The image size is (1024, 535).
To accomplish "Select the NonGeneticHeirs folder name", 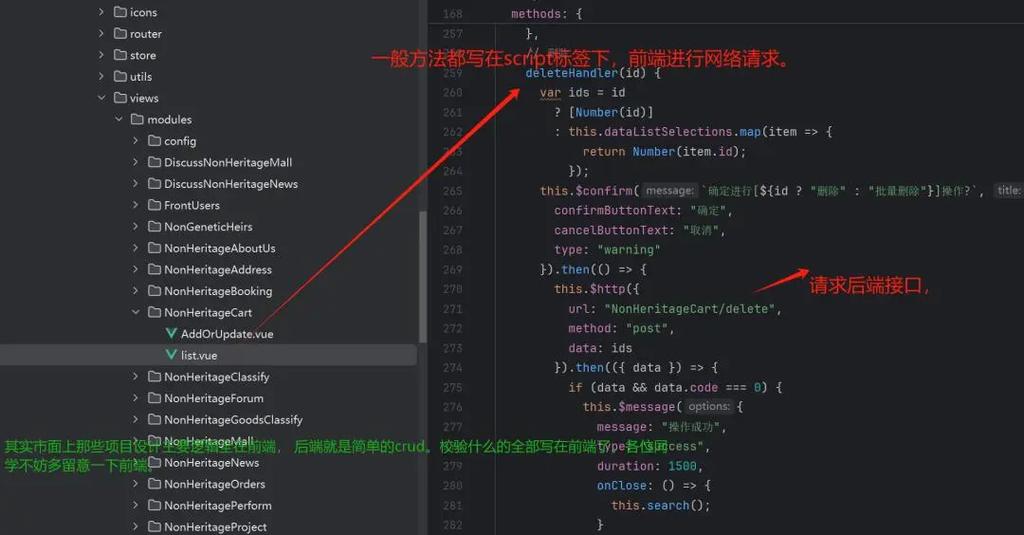I will coord(208,227).
